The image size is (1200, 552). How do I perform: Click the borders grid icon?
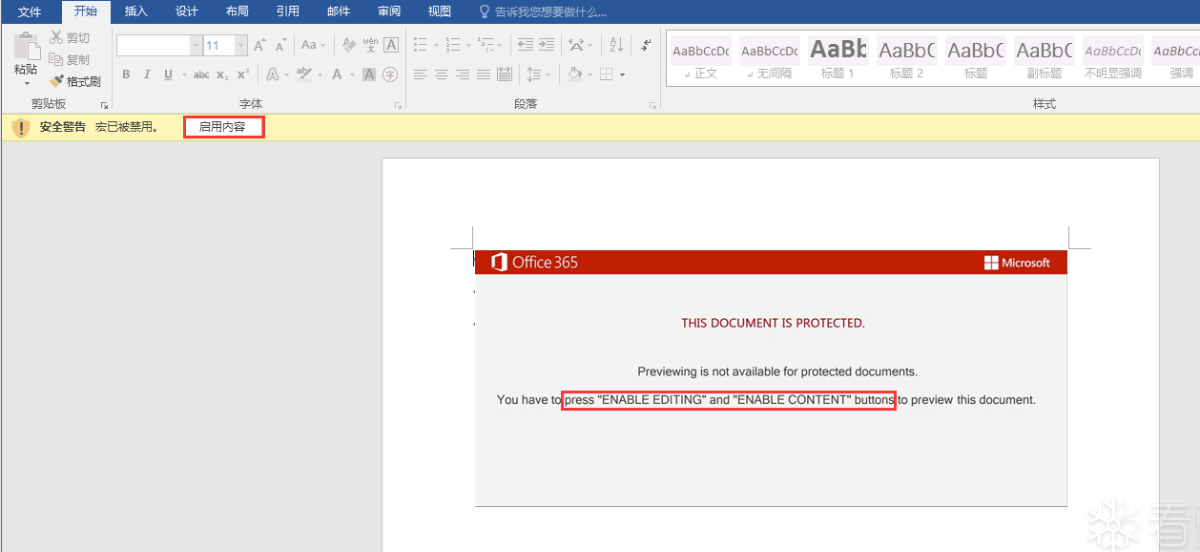click(607, 74)
